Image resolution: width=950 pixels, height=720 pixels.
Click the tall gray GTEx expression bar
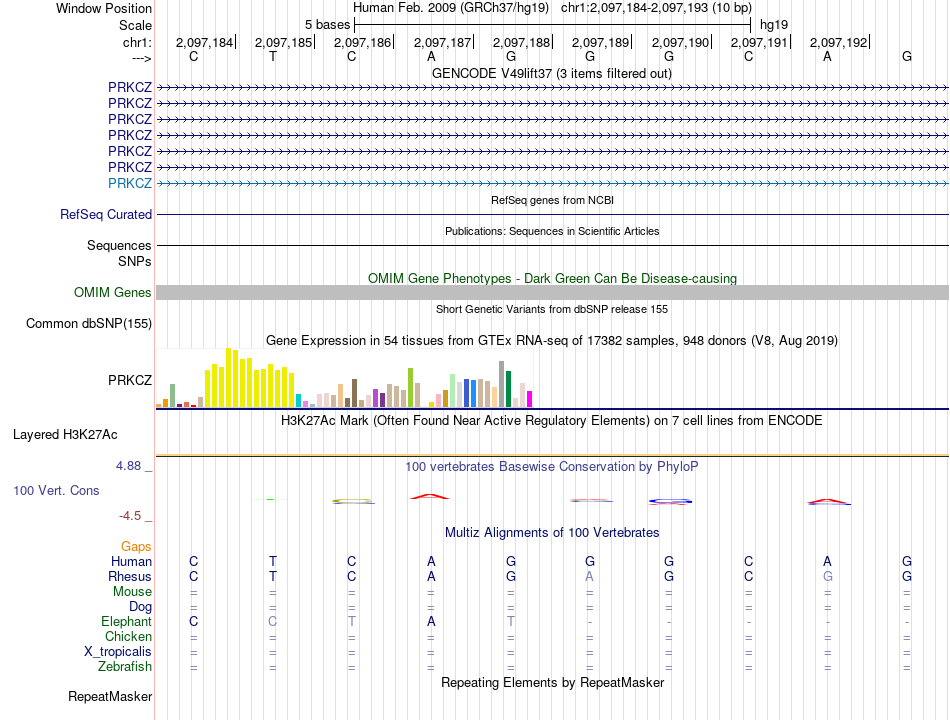502,384
